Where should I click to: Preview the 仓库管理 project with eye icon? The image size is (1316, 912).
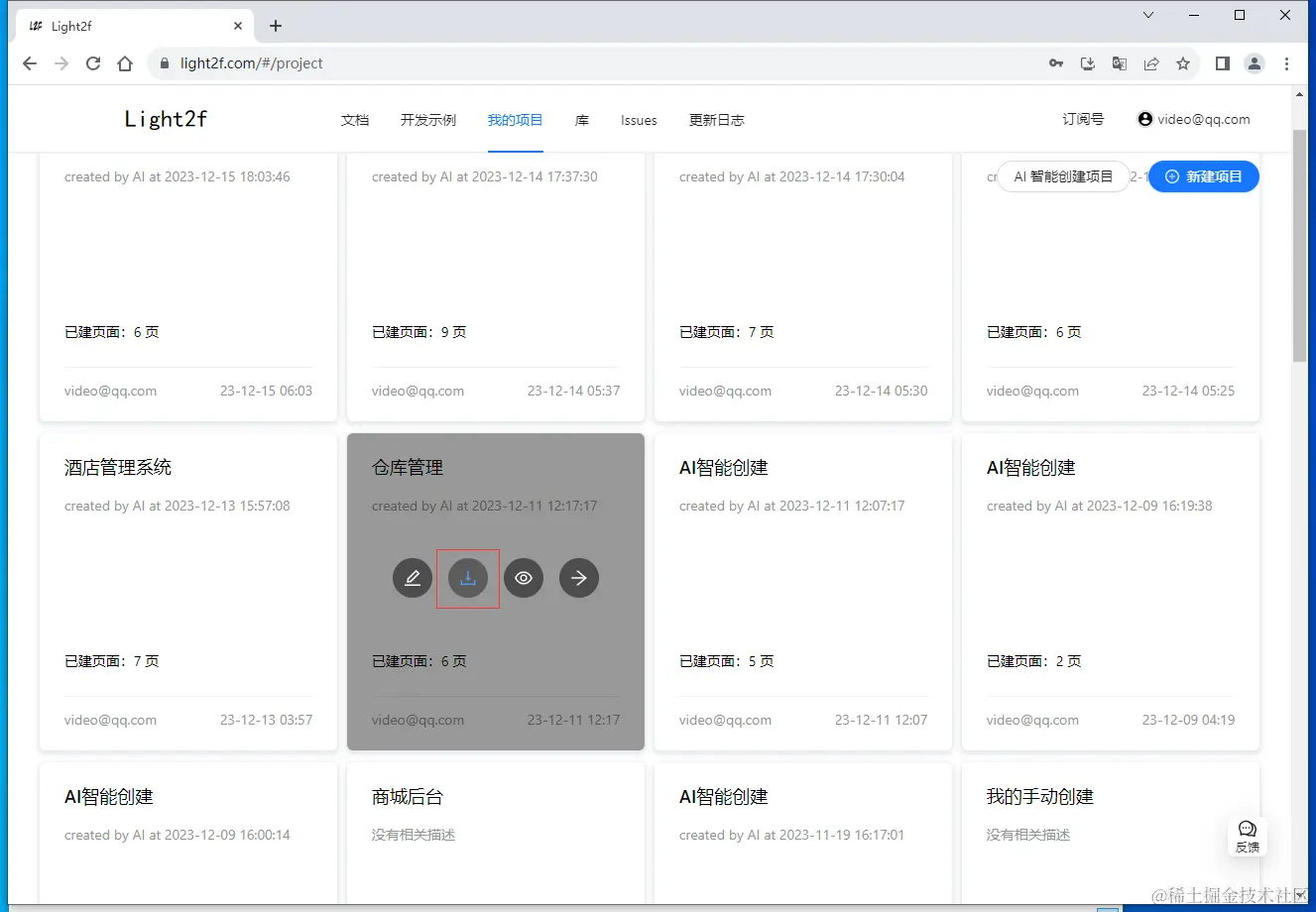coord(524,578)
